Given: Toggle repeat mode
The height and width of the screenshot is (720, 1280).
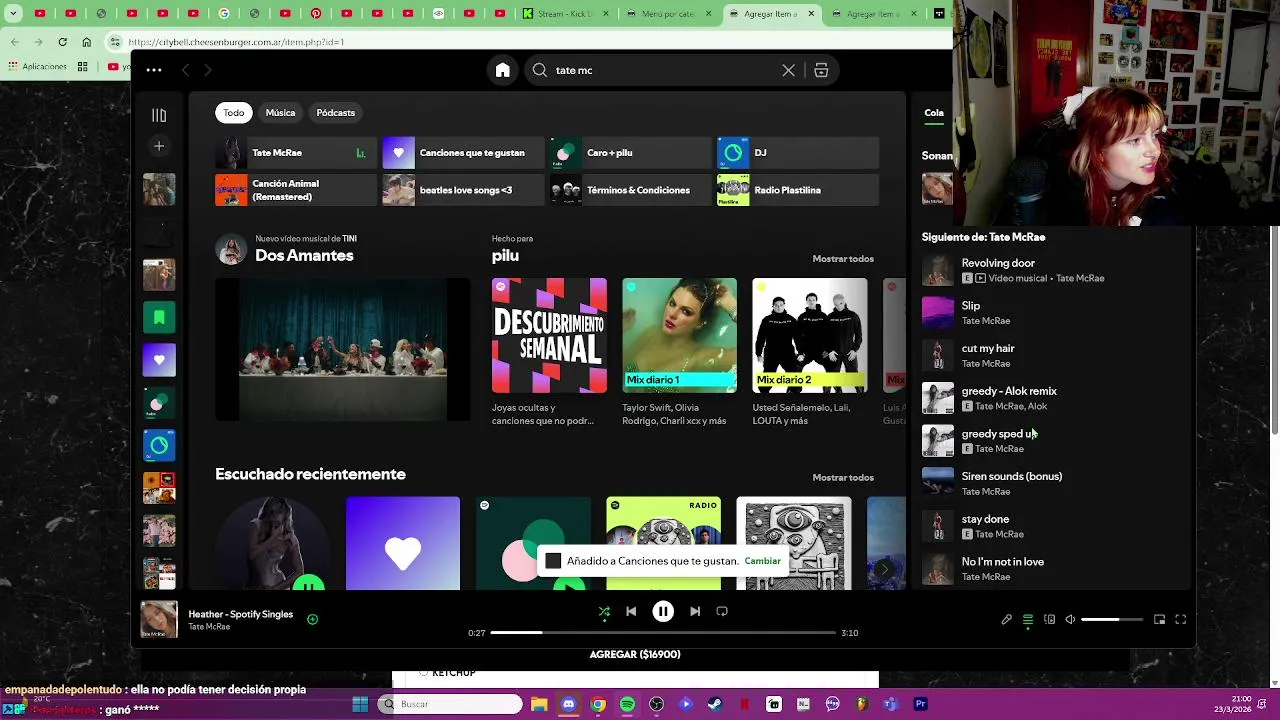Looking at the screenshot, I should coord(722,611).
